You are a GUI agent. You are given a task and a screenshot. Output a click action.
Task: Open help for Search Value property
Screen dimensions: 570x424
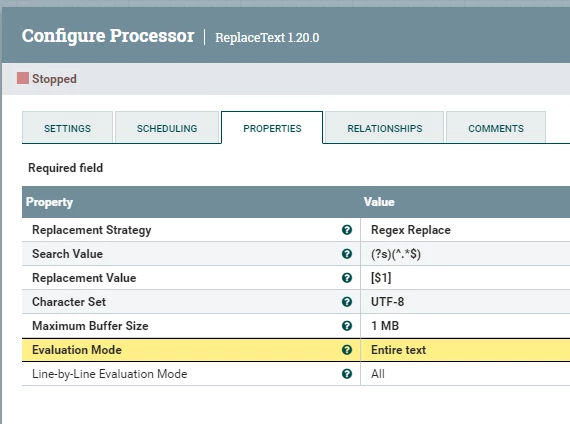click(x=347, y=254)
